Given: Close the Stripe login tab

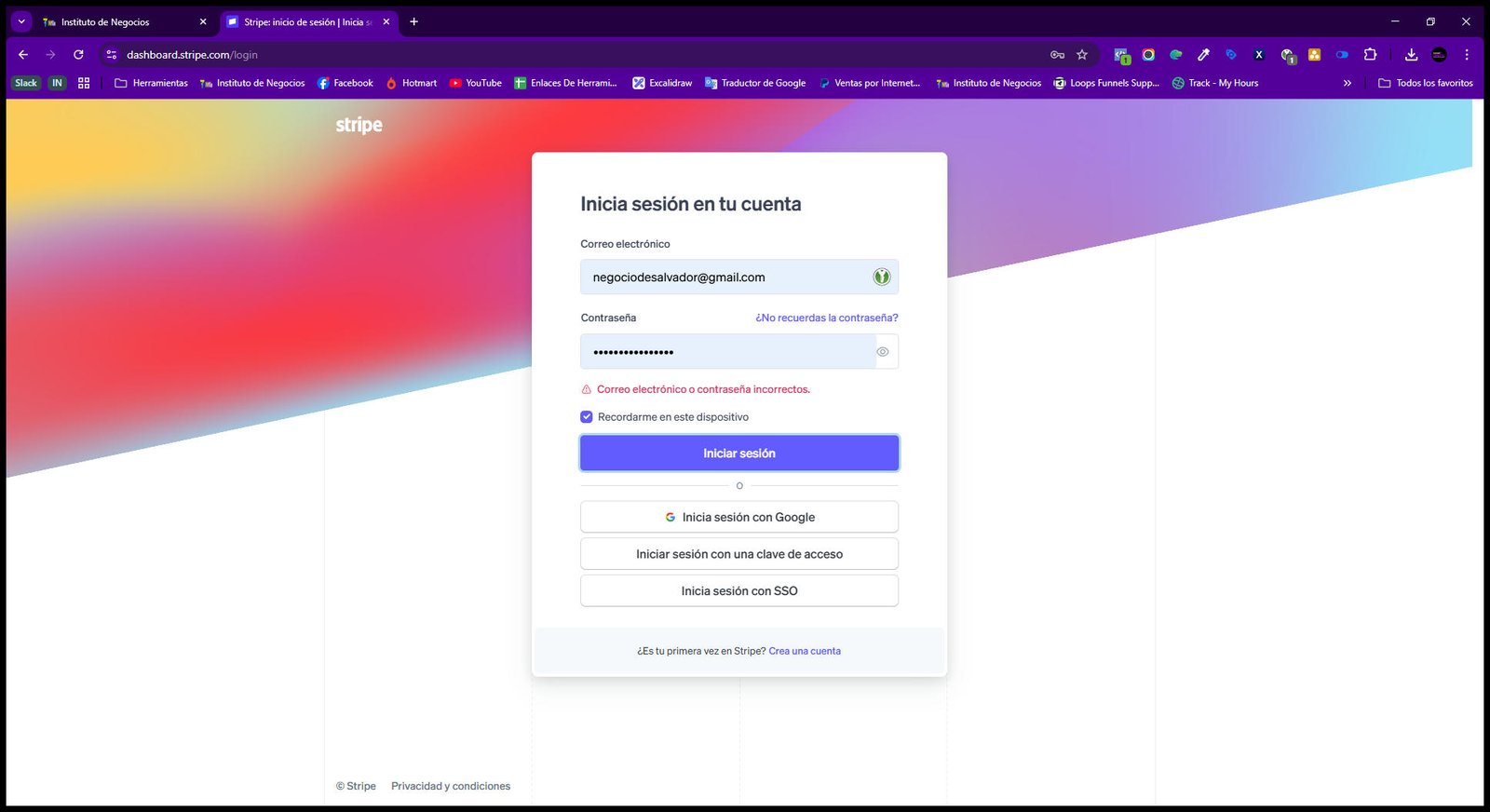Looking at the screenshot, I should point(386,22).
